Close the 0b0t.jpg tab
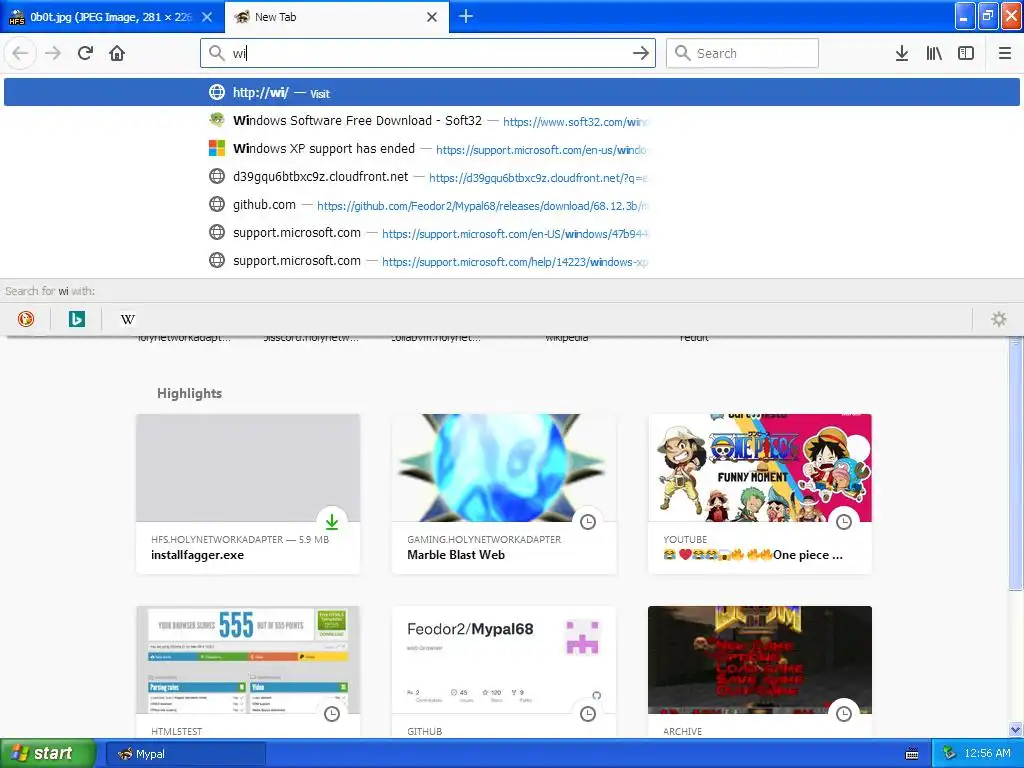The width and height of the screenshot is (1024, 768). 207,17
